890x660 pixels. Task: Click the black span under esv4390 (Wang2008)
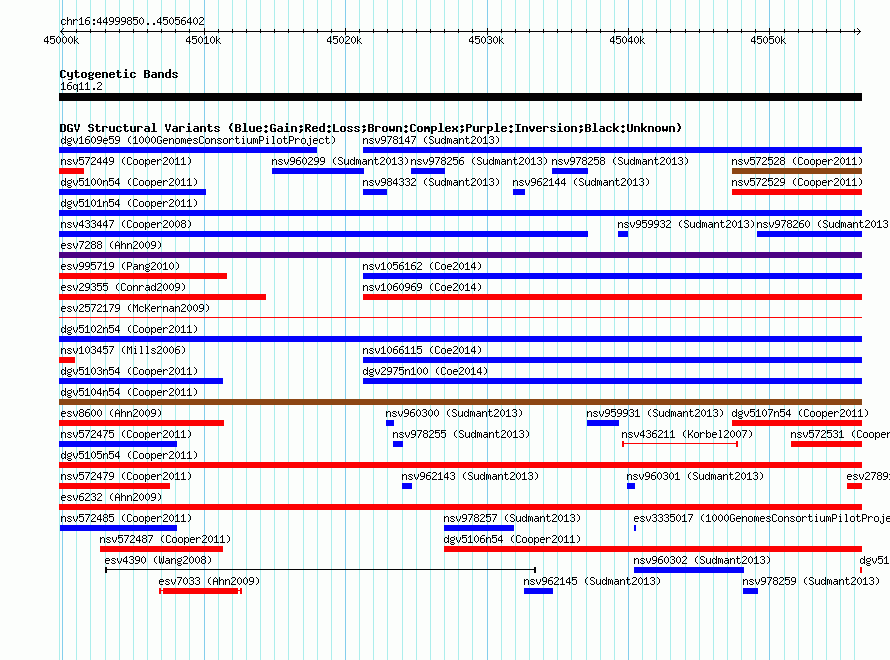click(x=320, y=570)
